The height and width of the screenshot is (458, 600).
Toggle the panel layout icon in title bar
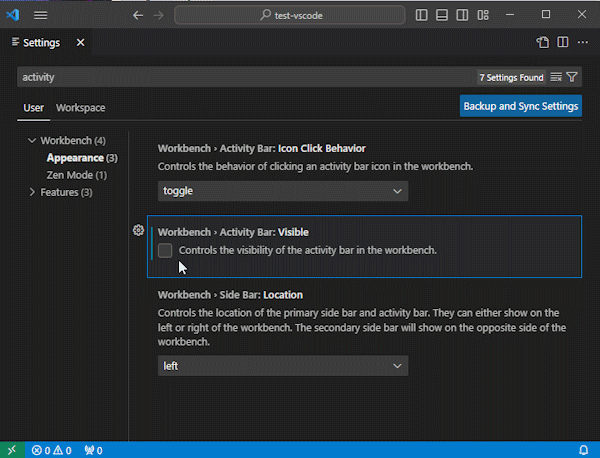[442, 15]
